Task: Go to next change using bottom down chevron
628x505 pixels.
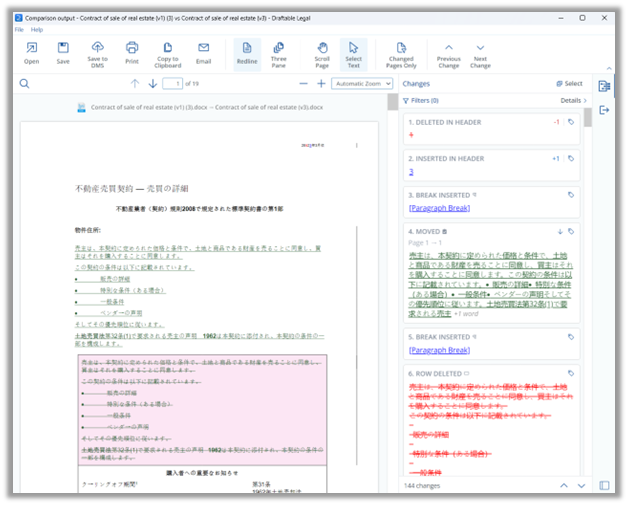Action: [x=582, y=485]
